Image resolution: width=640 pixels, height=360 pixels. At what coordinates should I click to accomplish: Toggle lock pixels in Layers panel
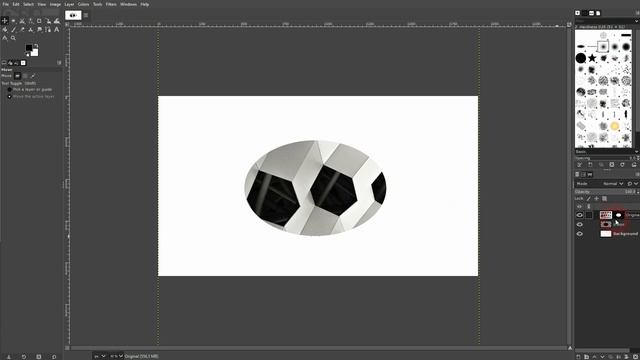(589, 199)
